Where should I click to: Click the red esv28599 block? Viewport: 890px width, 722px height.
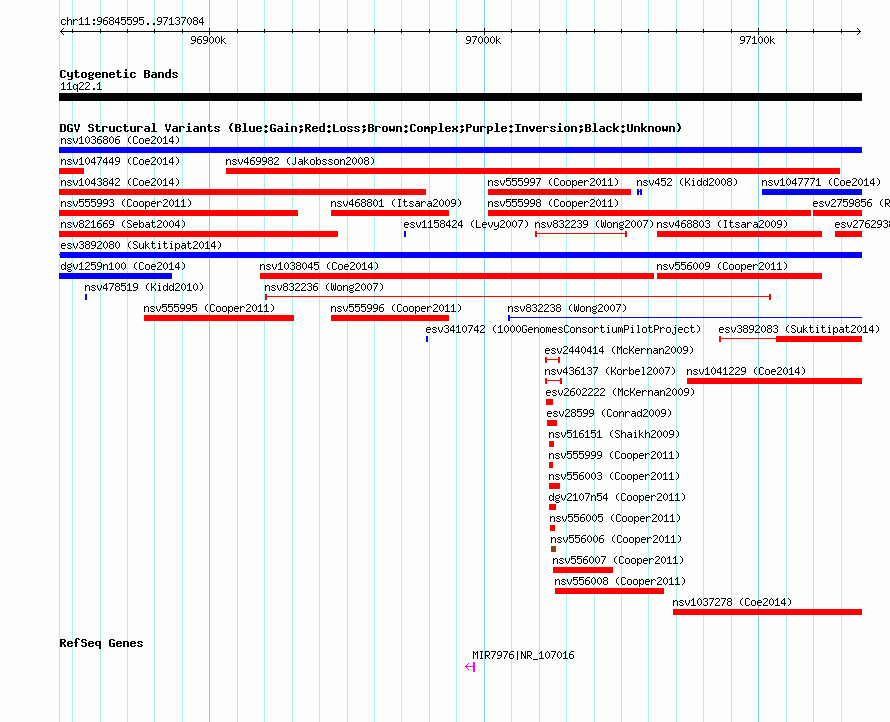552,423
